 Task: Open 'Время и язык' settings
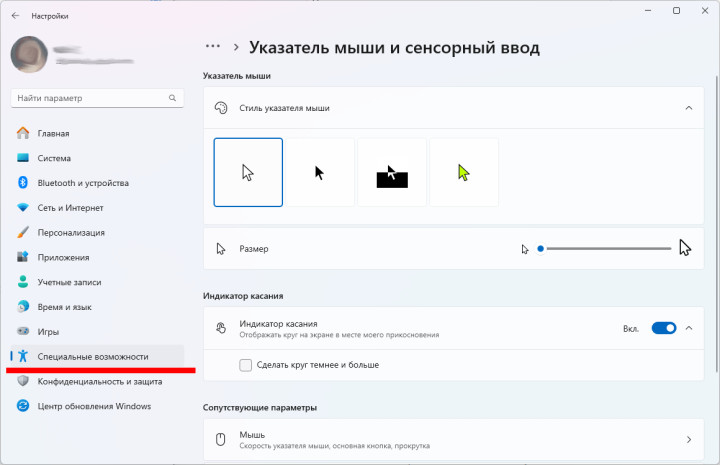click(65, 307)
